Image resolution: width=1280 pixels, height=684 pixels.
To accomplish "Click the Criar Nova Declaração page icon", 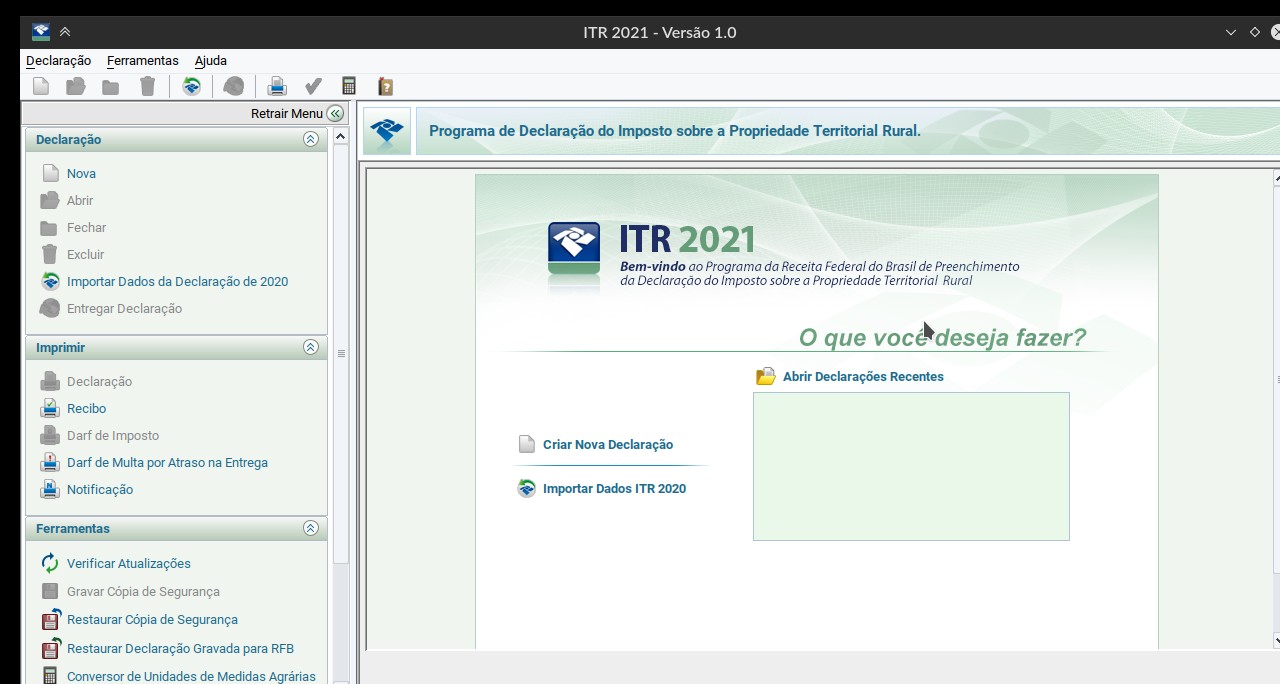I will [x=527, y=444].
